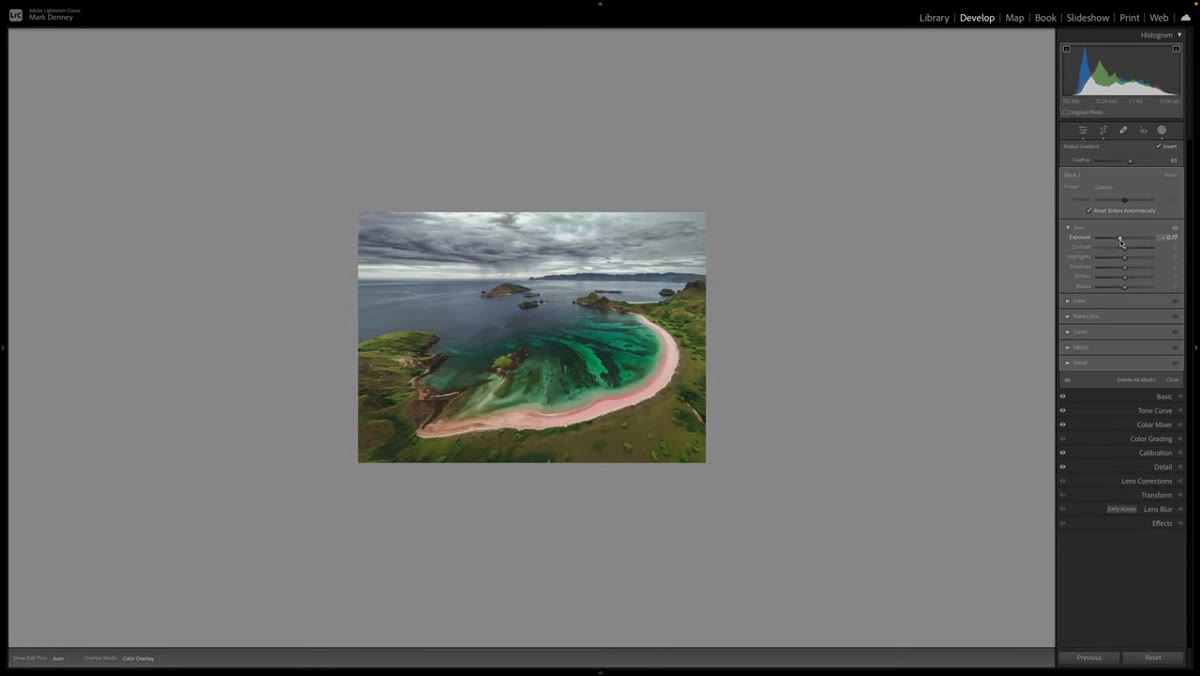Click the shadow clipping indicator in histogram

(1066, 49)
